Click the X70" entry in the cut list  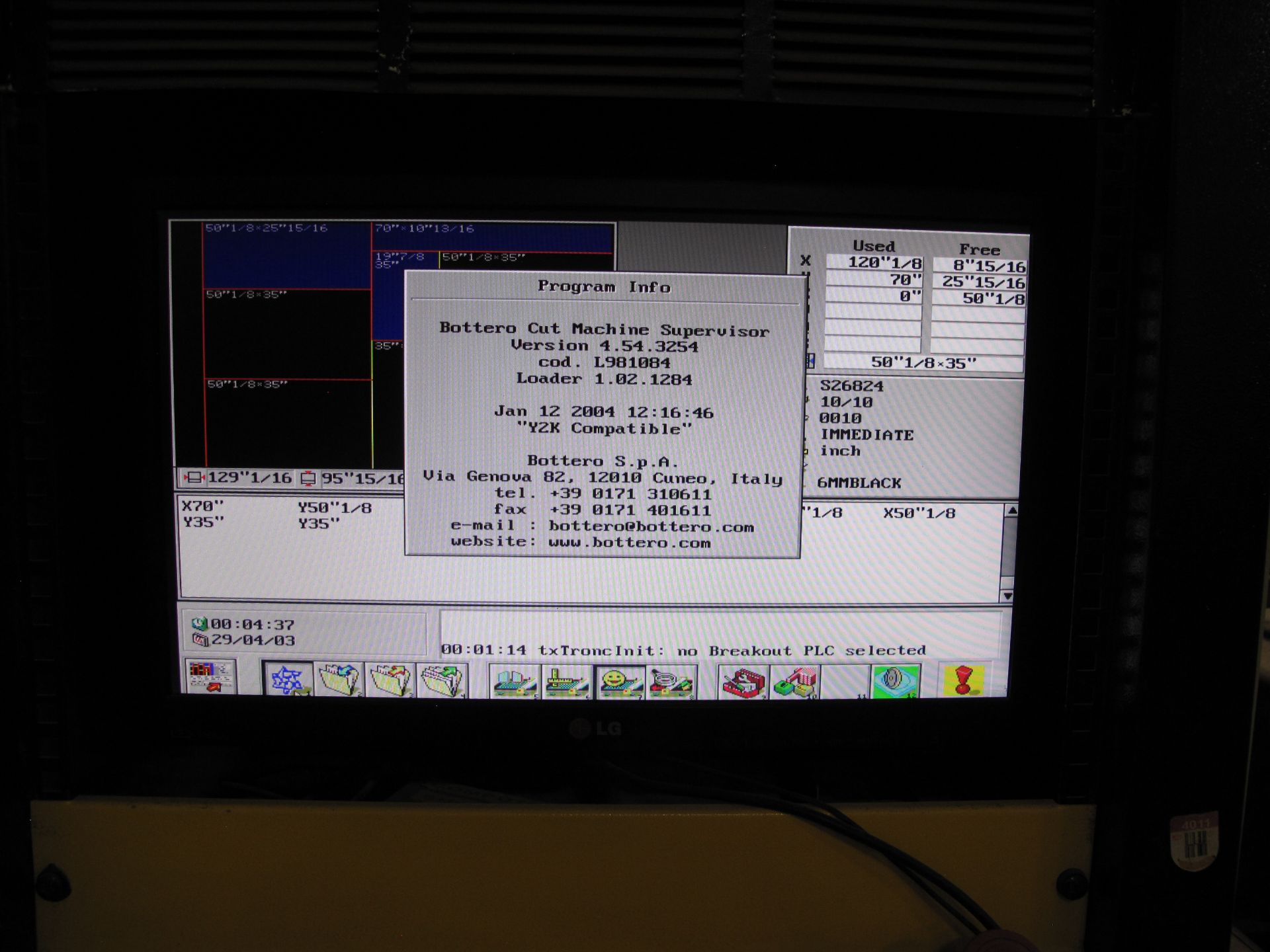[x=203, y=506]
